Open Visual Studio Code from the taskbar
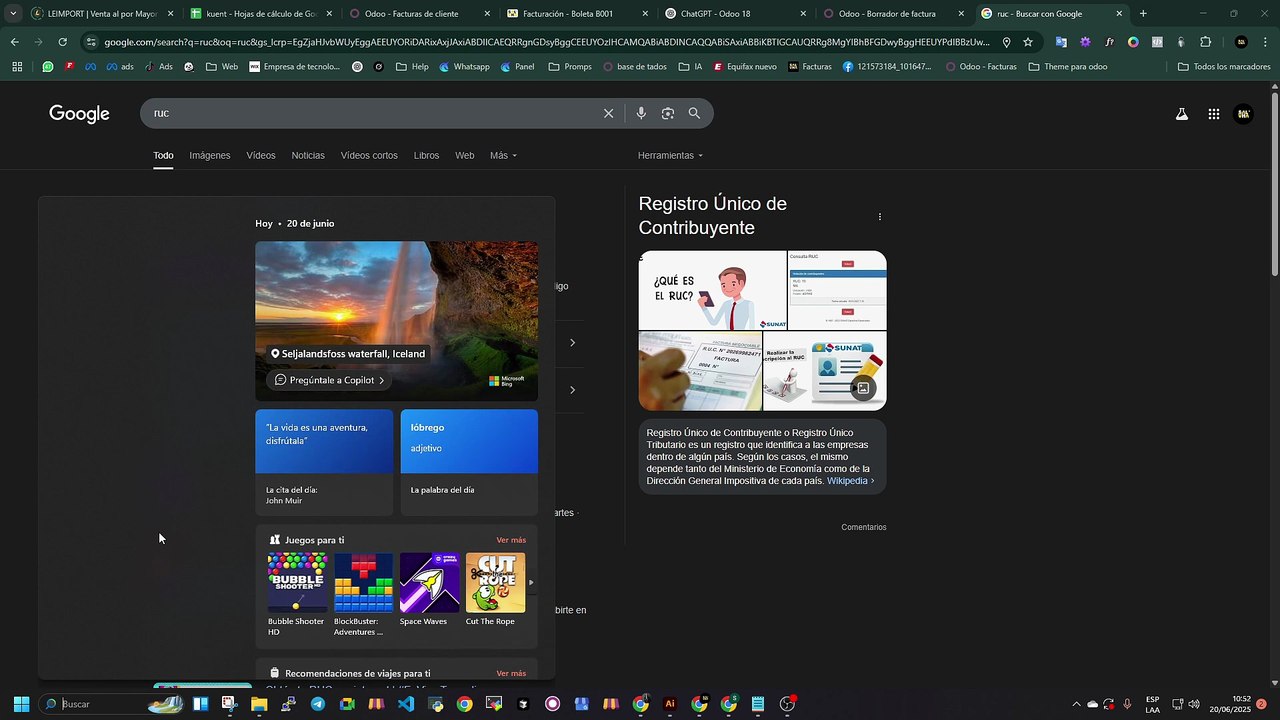Screen dimensions: 1280x720 coord(405,704)
